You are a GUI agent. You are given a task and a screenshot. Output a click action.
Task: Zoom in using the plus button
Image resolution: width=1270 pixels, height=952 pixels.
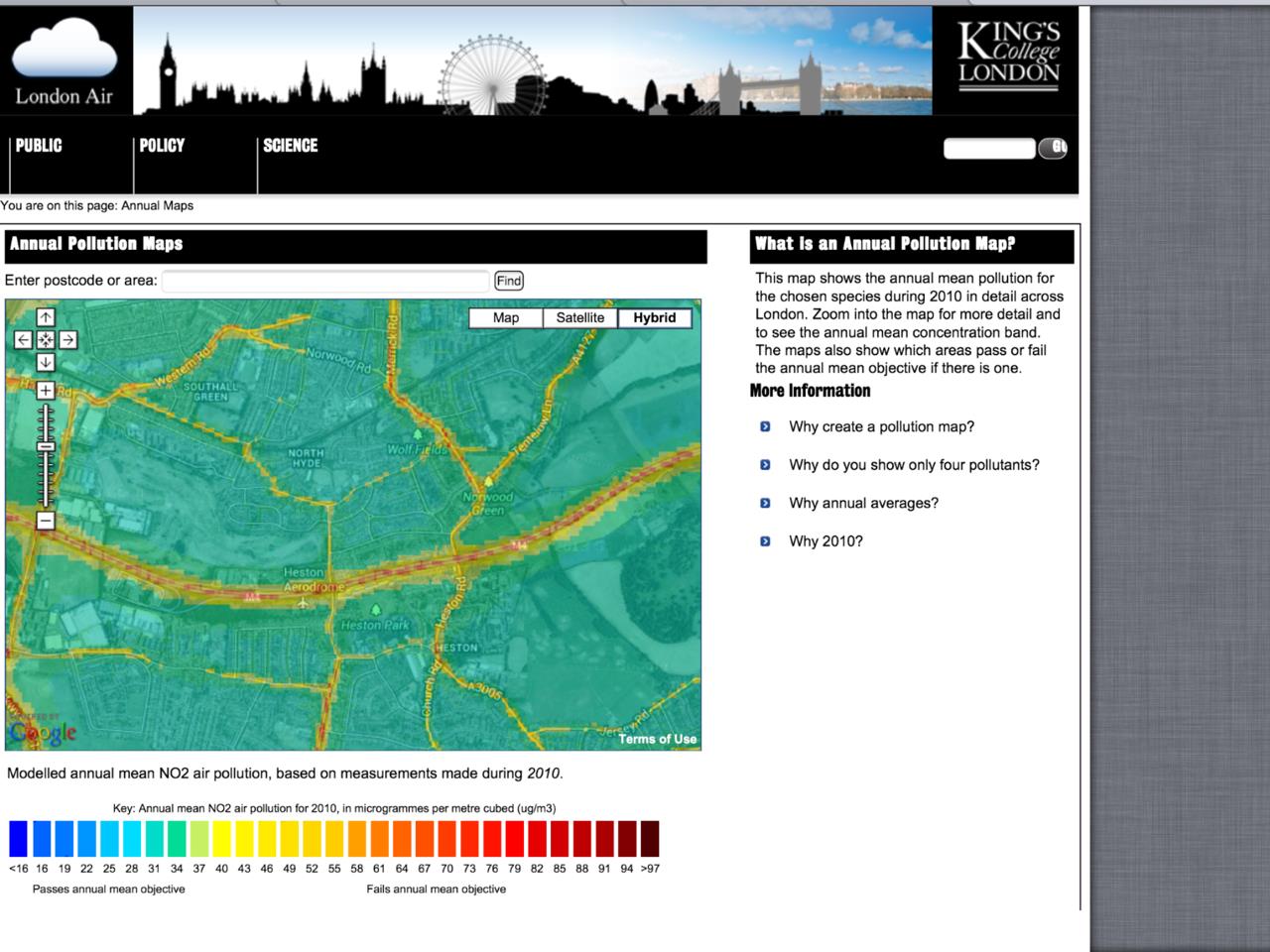tap(46, 391)
